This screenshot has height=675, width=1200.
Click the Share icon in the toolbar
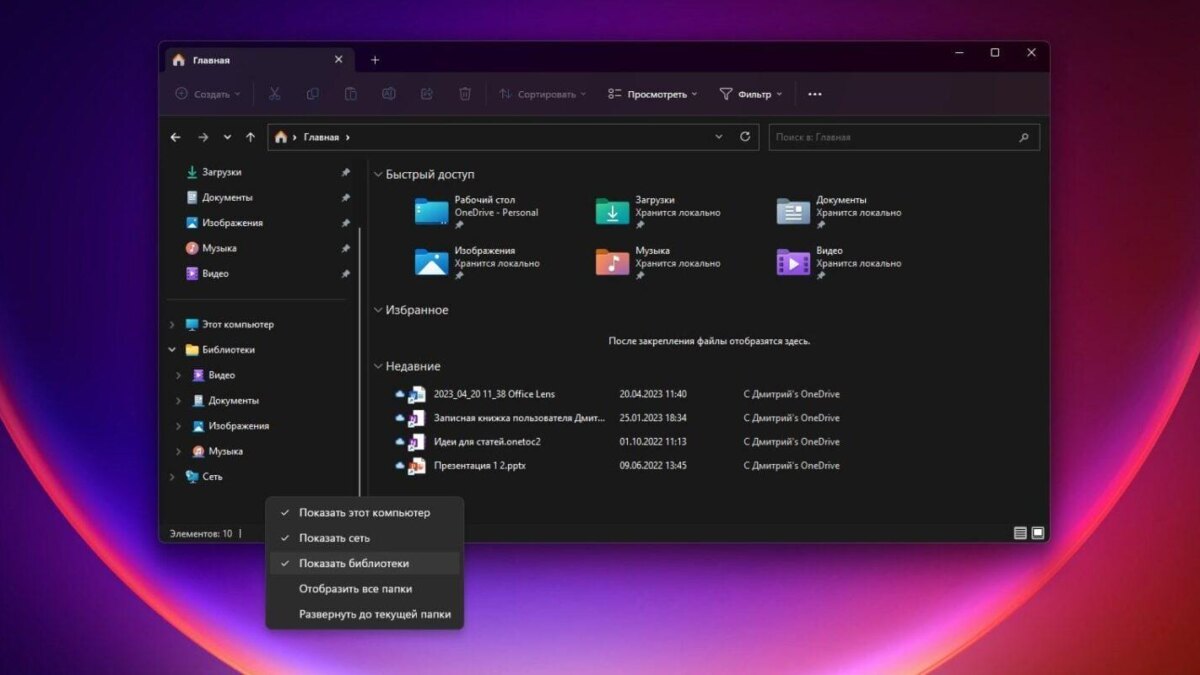click(x=426, y=93)
